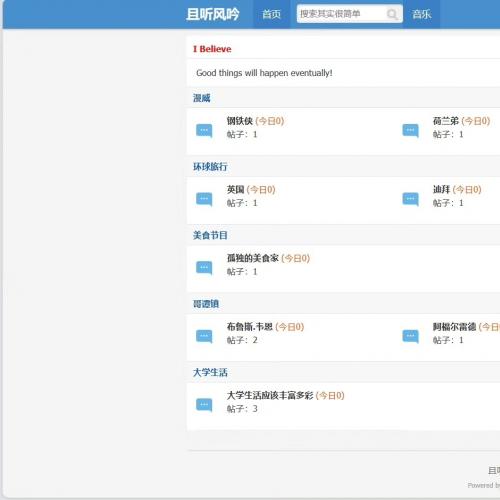
Task: Click the text Good things will happen eventually!
Action: 264,73
